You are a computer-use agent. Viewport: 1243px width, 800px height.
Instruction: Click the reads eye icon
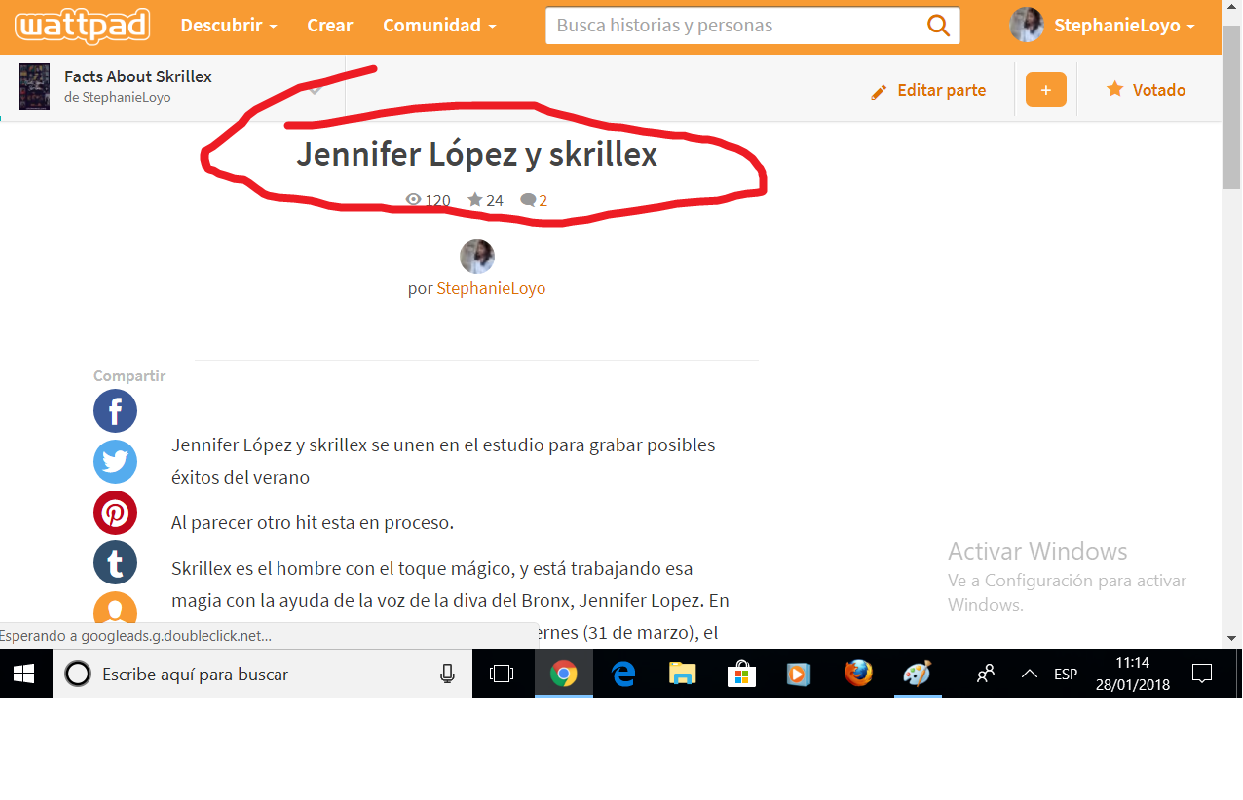pos(413,200)
